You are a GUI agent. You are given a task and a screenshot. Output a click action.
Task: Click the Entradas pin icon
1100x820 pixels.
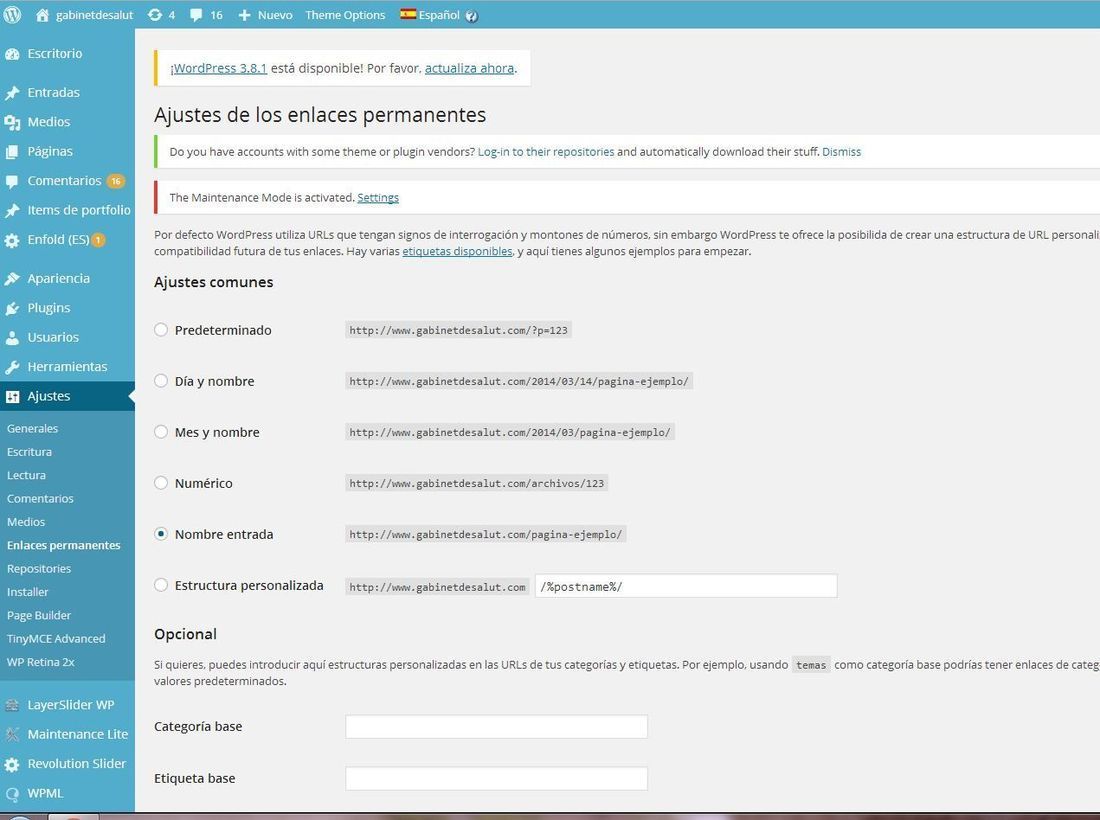[12, 93]
